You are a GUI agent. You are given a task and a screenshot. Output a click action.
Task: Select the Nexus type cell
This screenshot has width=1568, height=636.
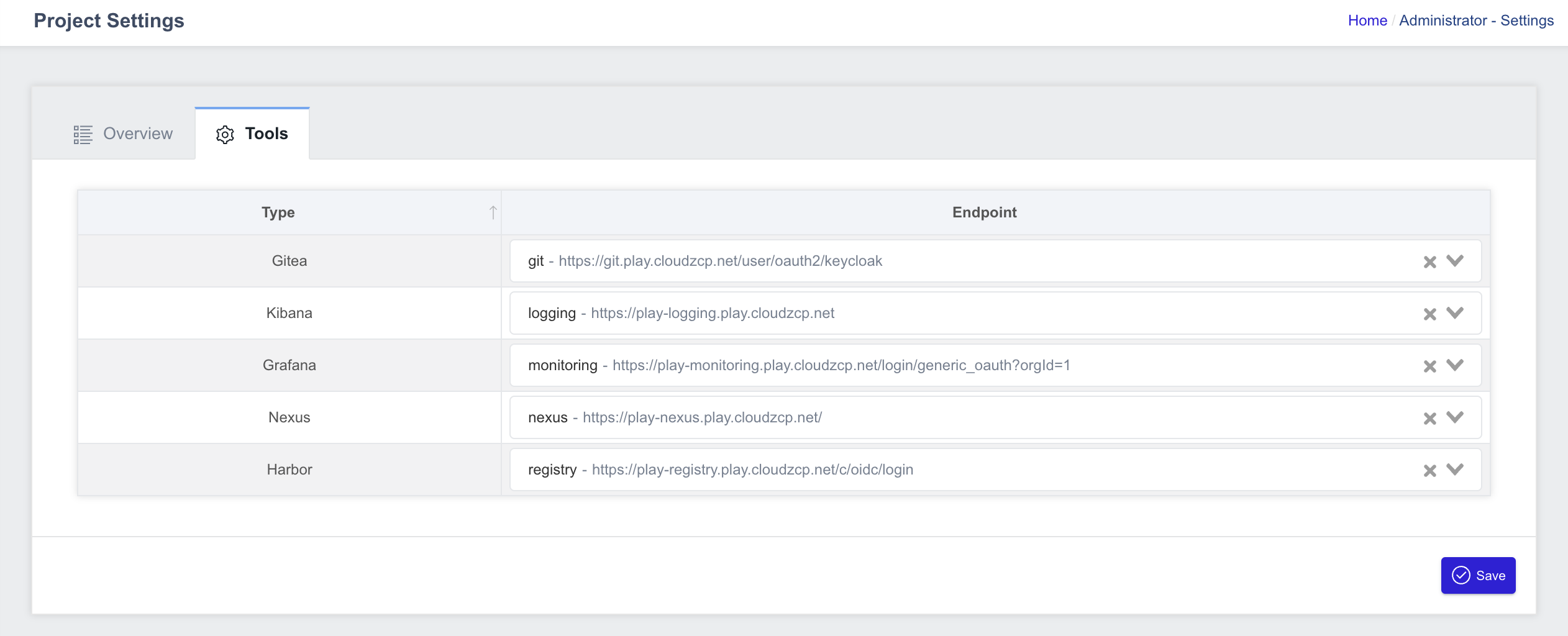tap(289, 417)
